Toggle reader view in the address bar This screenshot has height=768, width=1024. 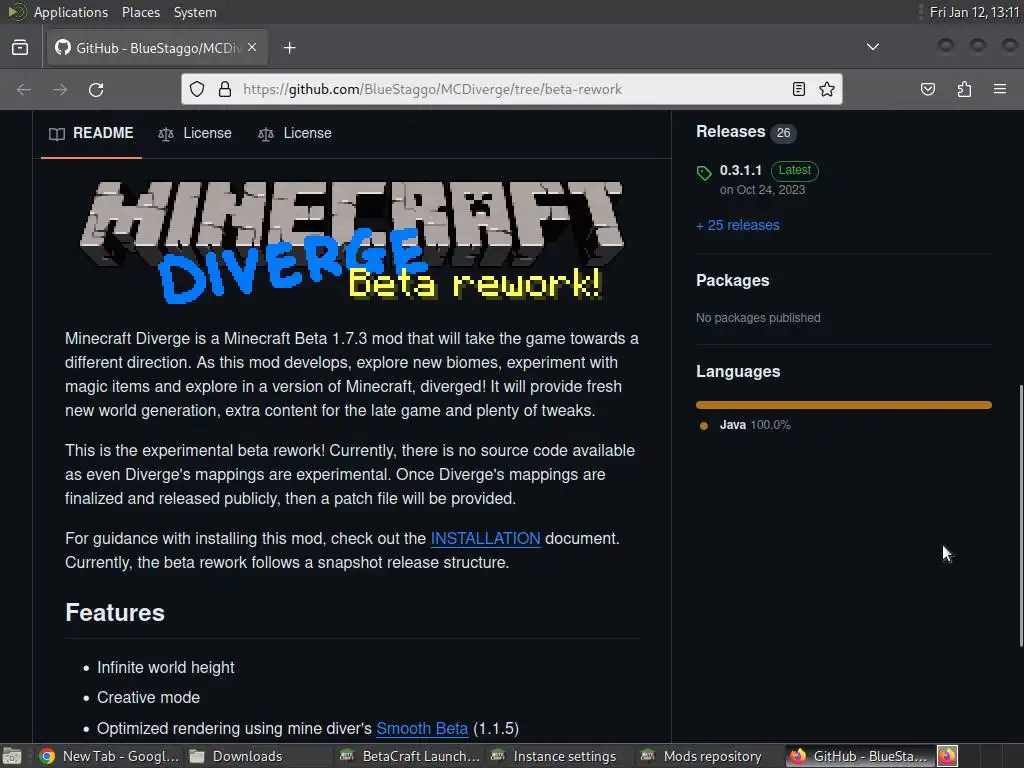click(799, 89)
